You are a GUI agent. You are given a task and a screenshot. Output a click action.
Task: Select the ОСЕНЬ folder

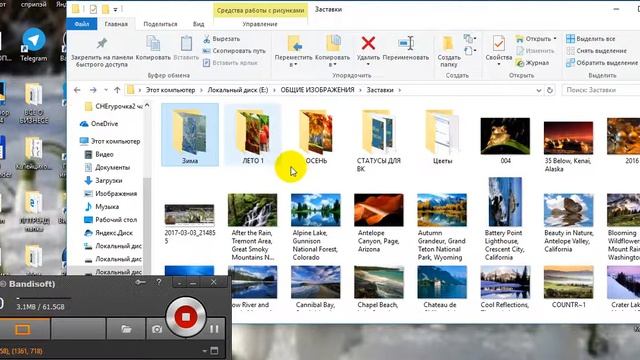coord(316,137)
